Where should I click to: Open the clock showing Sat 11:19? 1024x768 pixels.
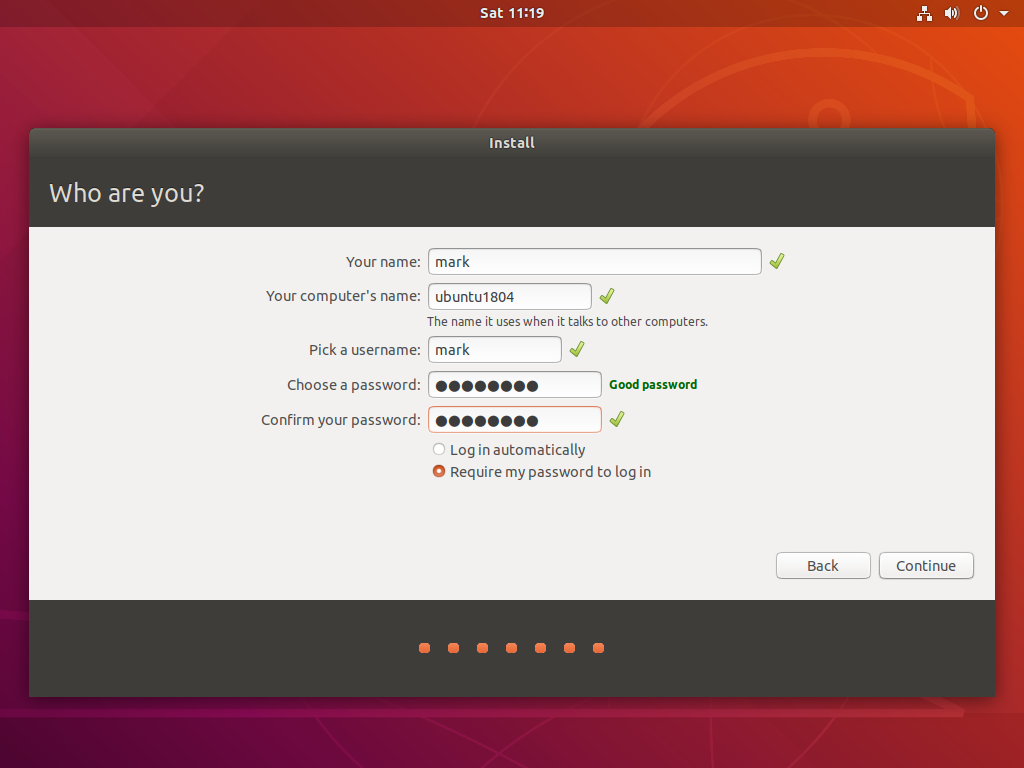[512, 13]
